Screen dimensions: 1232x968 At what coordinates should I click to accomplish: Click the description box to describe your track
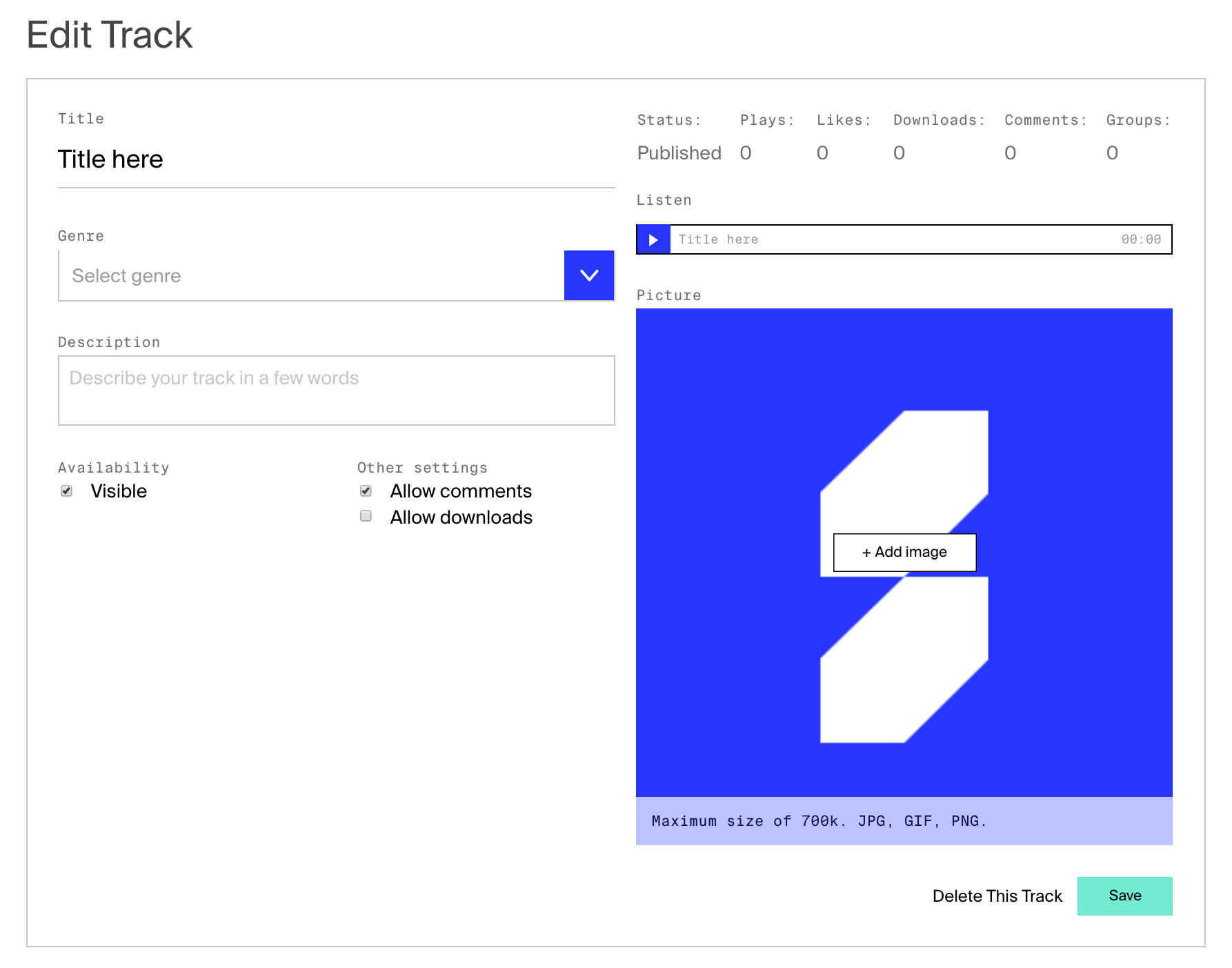(336, 390)
